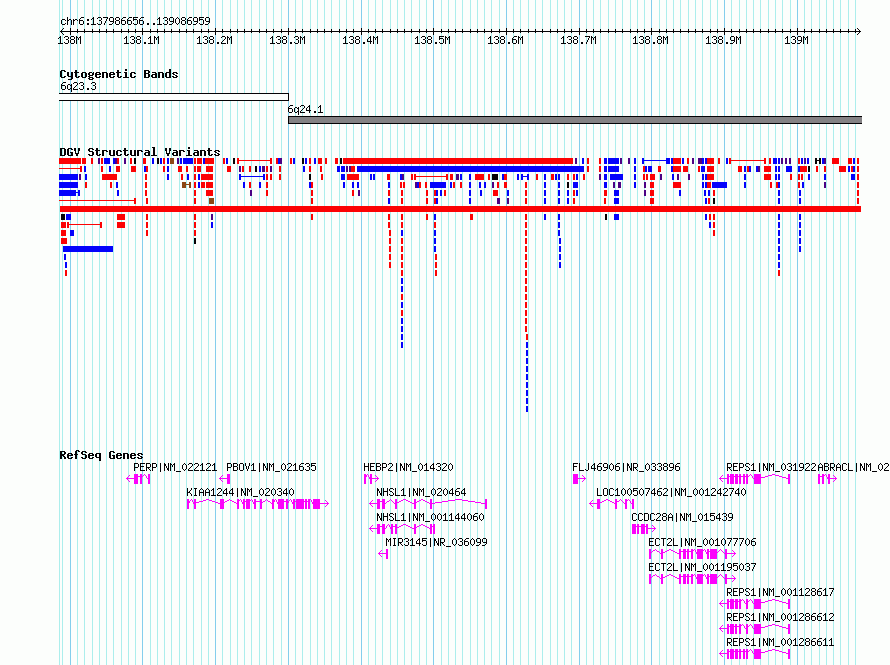Click the 138.6M ruler tick label
This screenshot has height=665, width=890.
tap(505, 40)
